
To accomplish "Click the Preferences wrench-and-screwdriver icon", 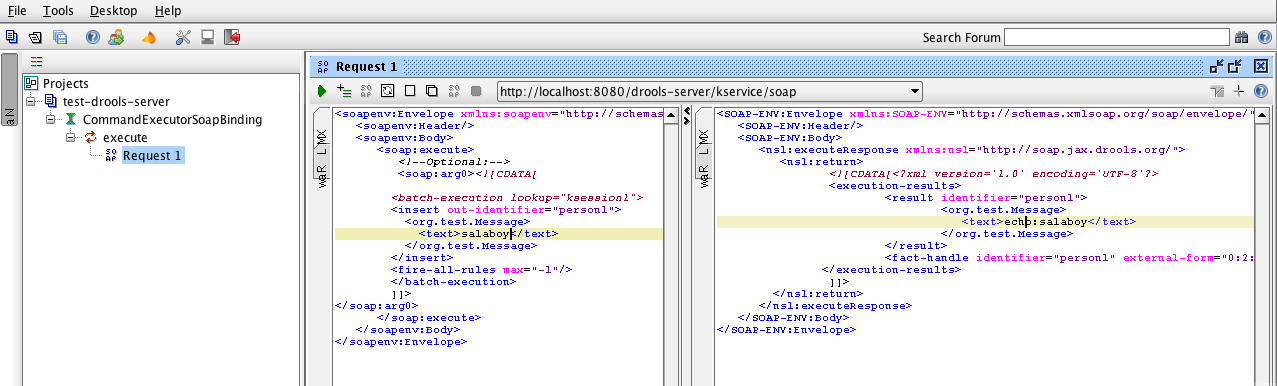I will (183, 37).
